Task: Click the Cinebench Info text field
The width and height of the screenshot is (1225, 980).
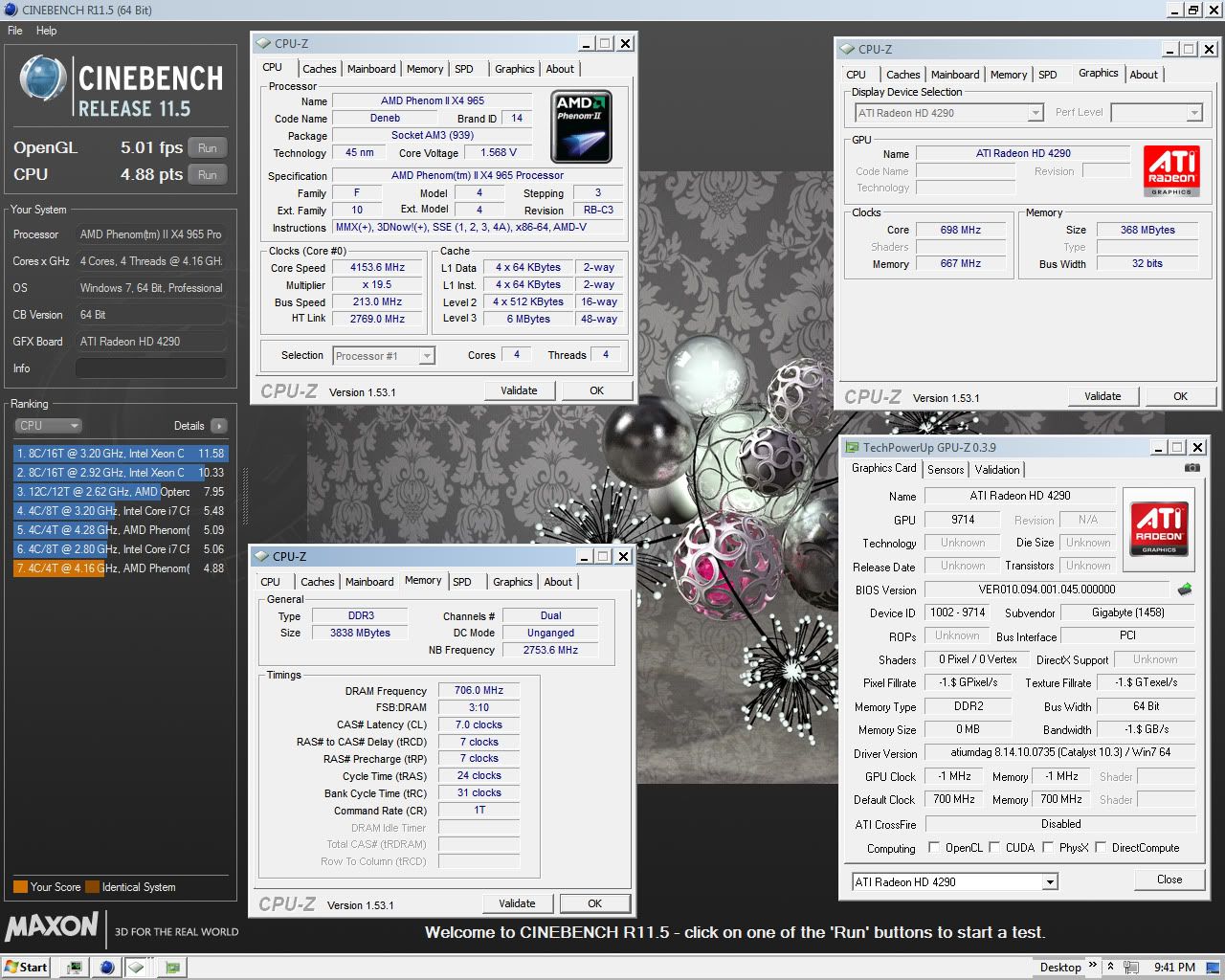Action: click(150, 368)
